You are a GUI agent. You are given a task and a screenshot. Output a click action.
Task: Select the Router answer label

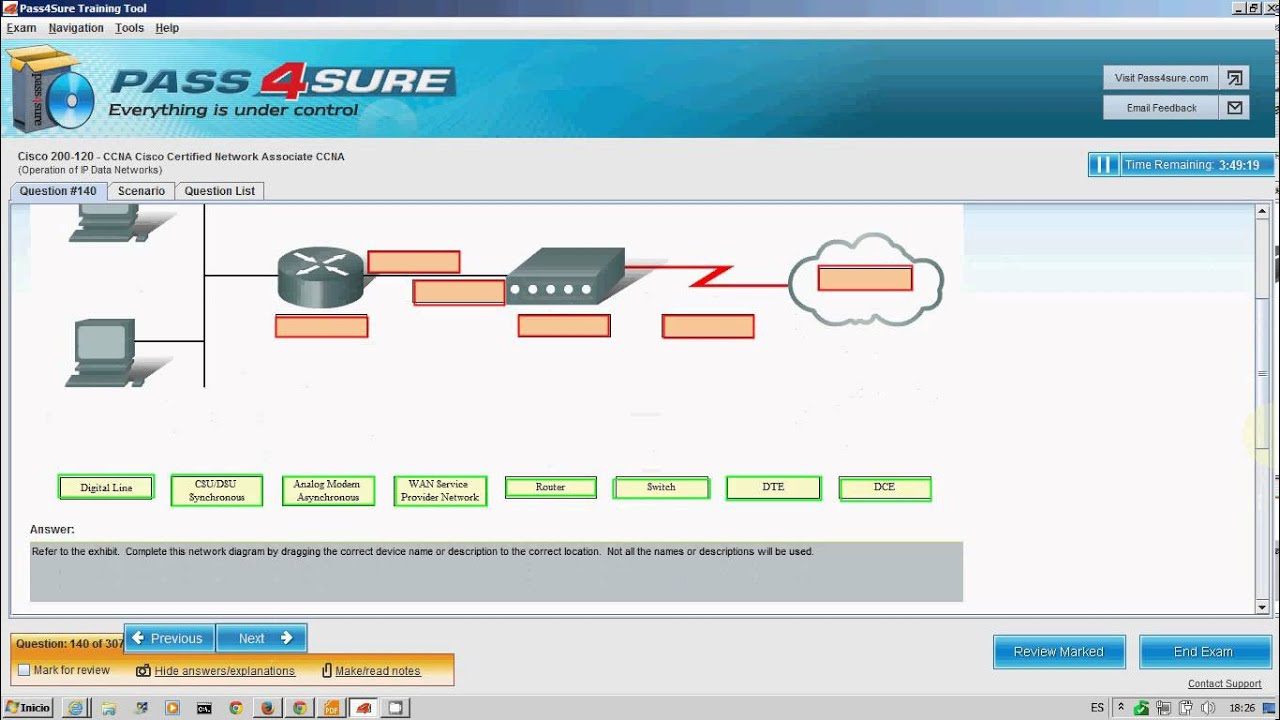551,487
